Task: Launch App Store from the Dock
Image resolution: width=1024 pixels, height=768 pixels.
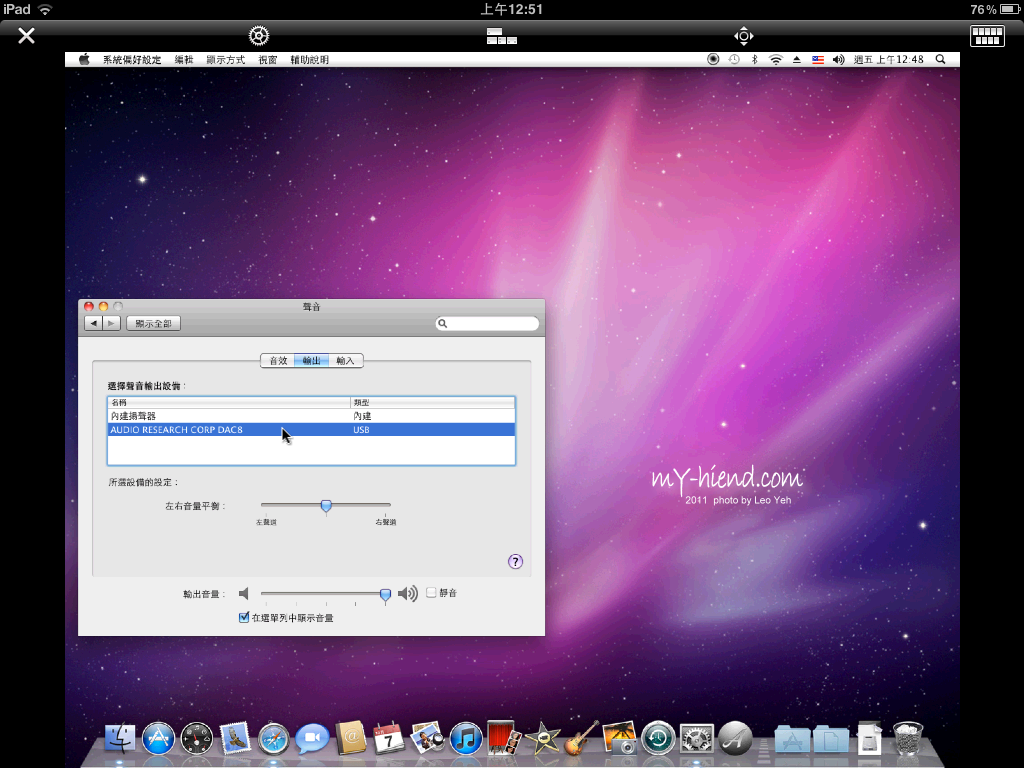Action: click(x=159, y=739)
